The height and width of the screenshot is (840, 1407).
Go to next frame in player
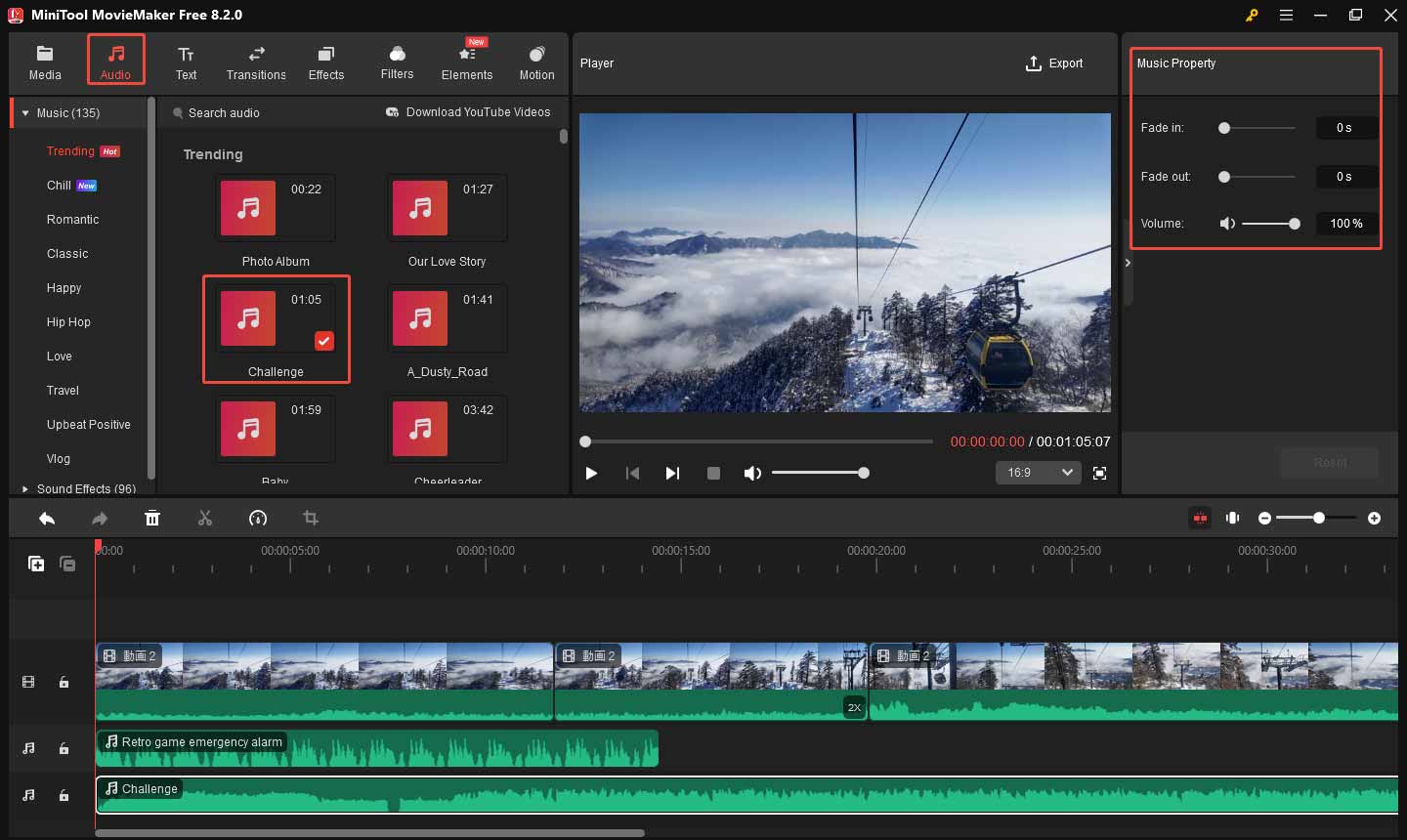(x=672, y=473)
